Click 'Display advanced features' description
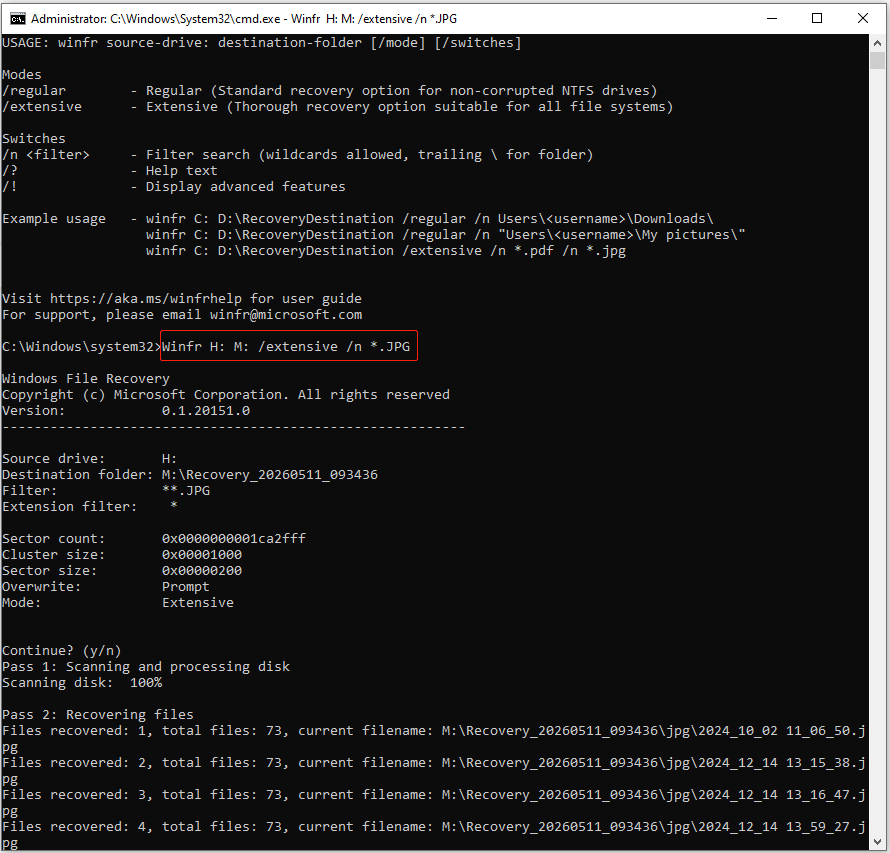 [245, 187]
